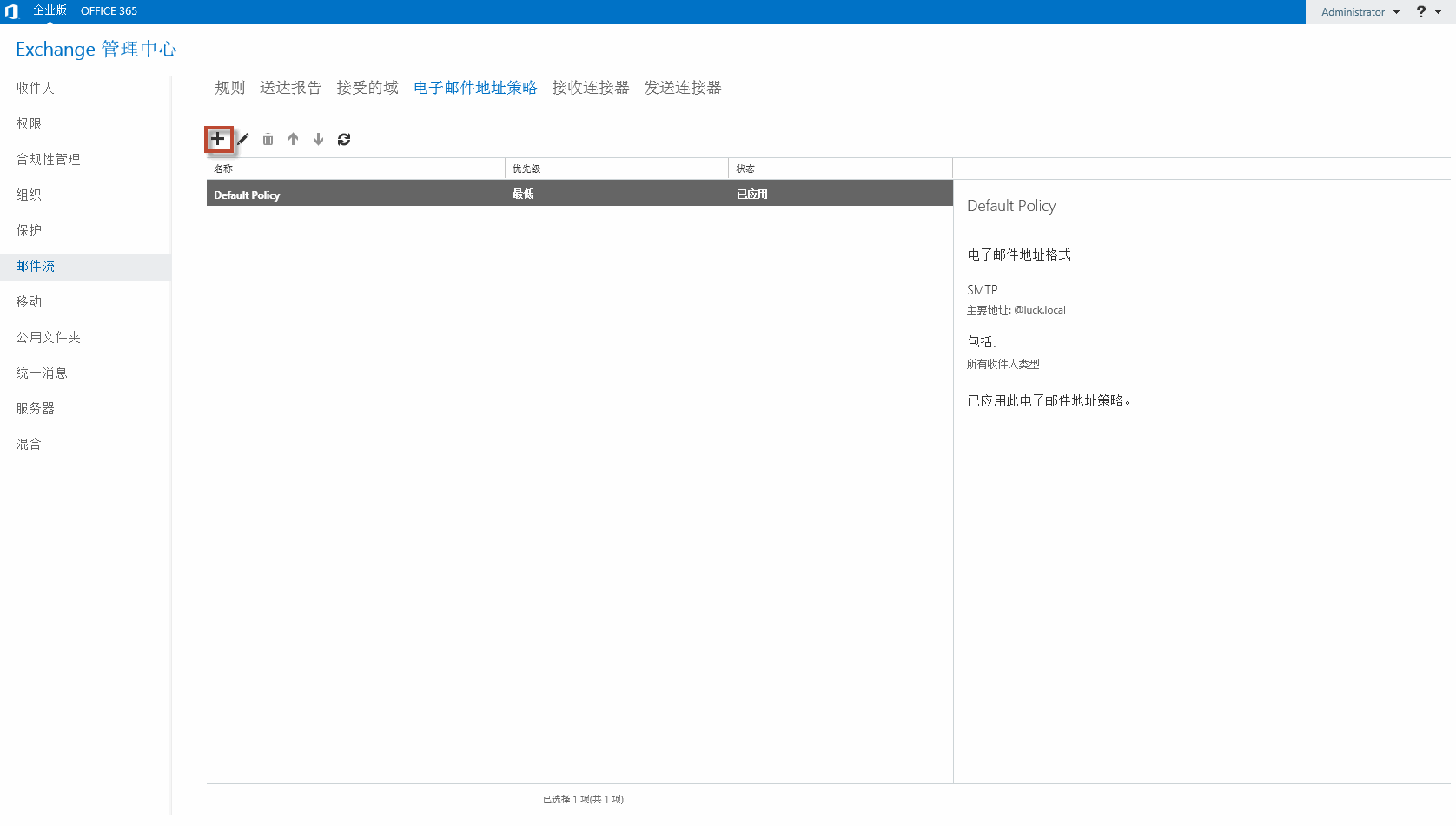Go to 公用文件夹 in the sidebar
The width and height of the screenshot is (1456, 826).
click(x=48, y=337)
